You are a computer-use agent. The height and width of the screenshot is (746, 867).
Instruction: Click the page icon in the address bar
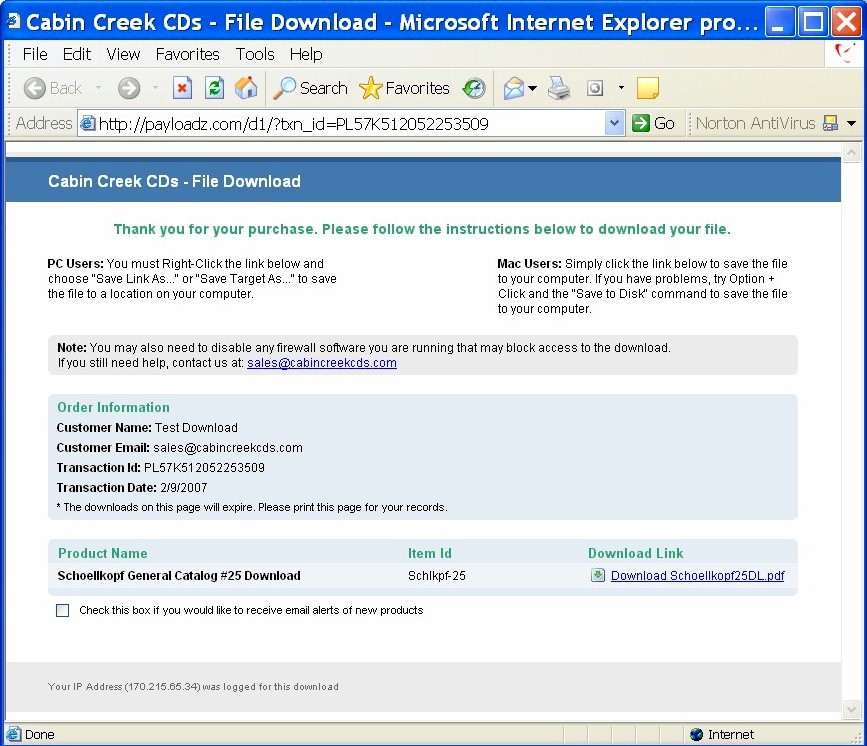click(87, 123)
